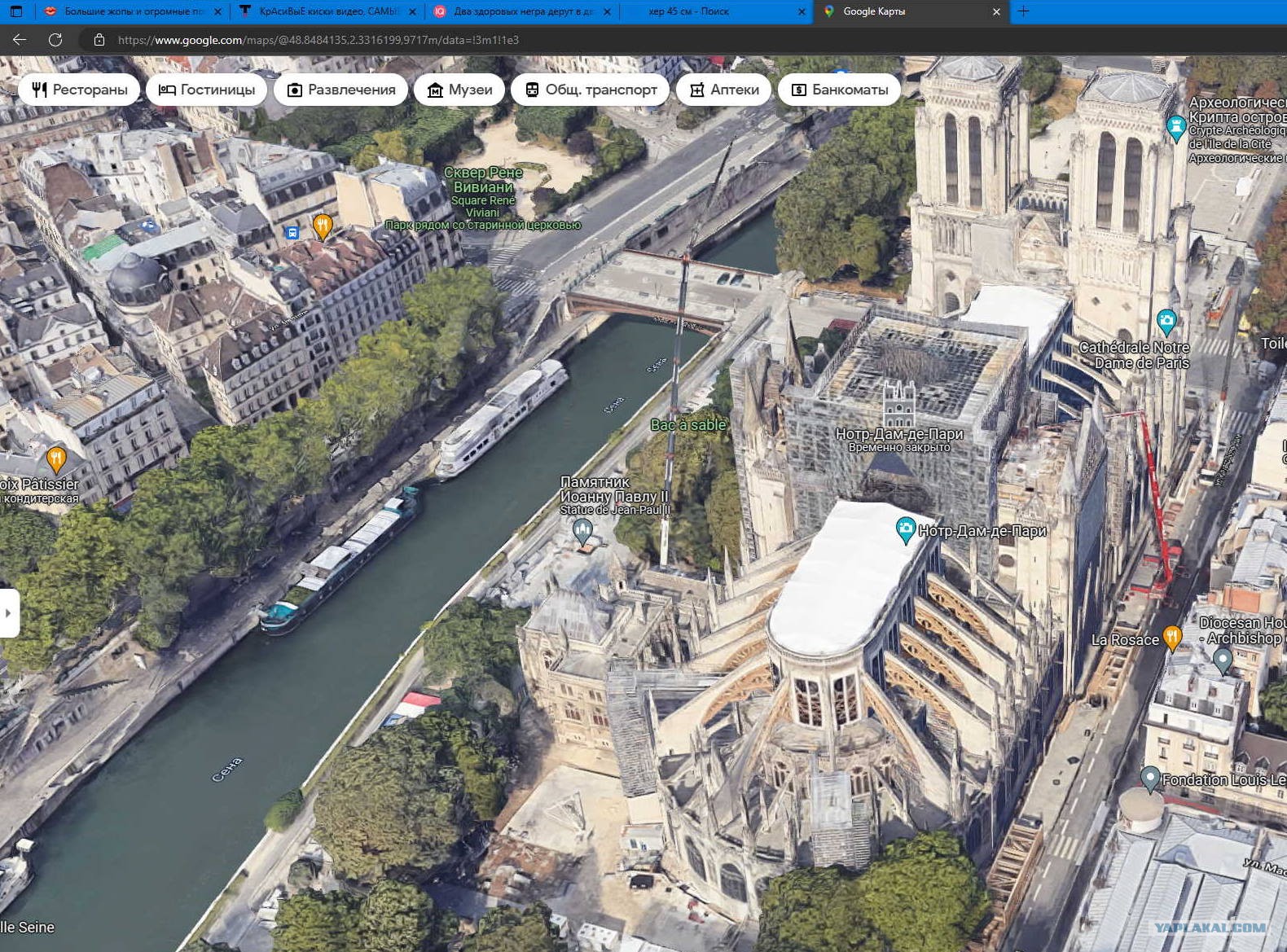
Task: Close the Google Карты tab
Action: [x=996, y=11]
